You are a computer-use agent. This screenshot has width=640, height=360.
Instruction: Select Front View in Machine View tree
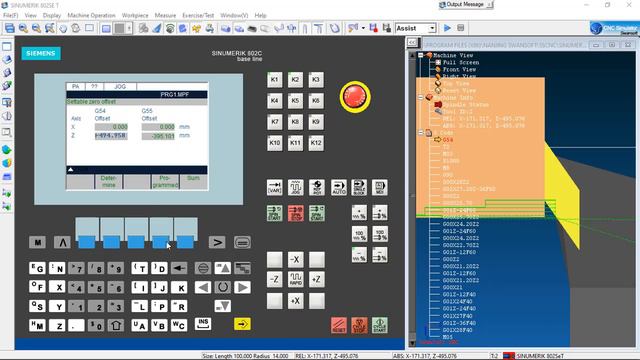[459, 69]
